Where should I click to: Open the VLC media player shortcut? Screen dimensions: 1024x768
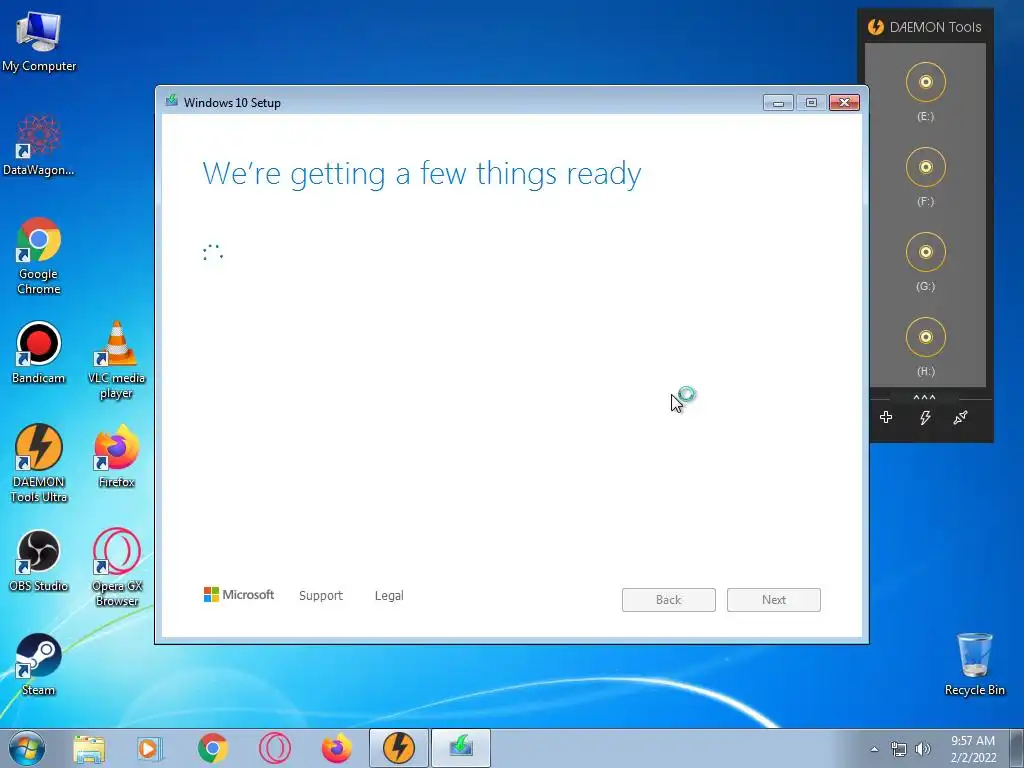click(116, 360)
